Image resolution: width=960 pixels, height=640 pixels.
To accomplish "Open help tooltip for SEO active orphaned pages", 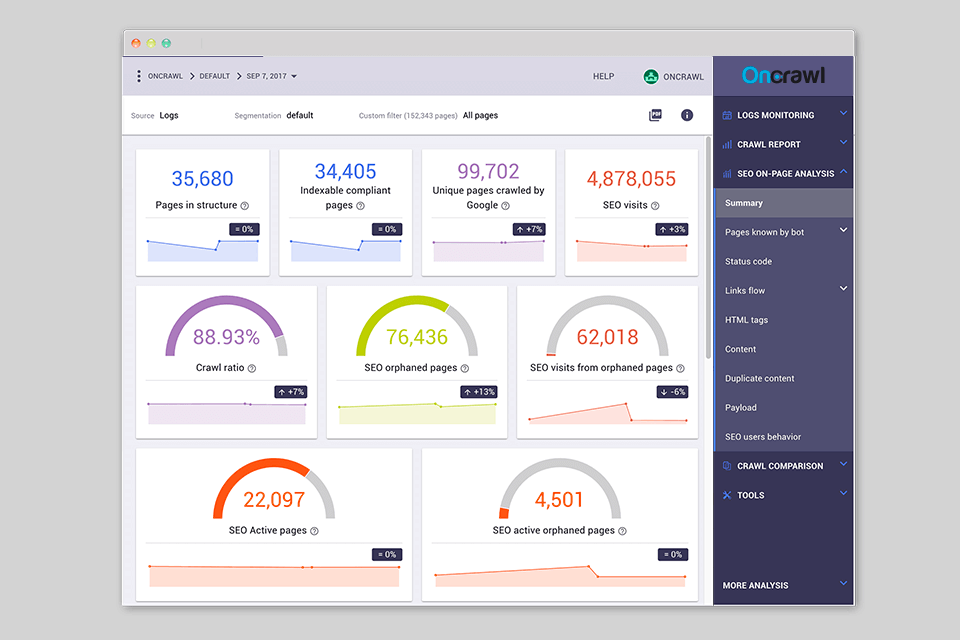I will [x=622, y=531].
